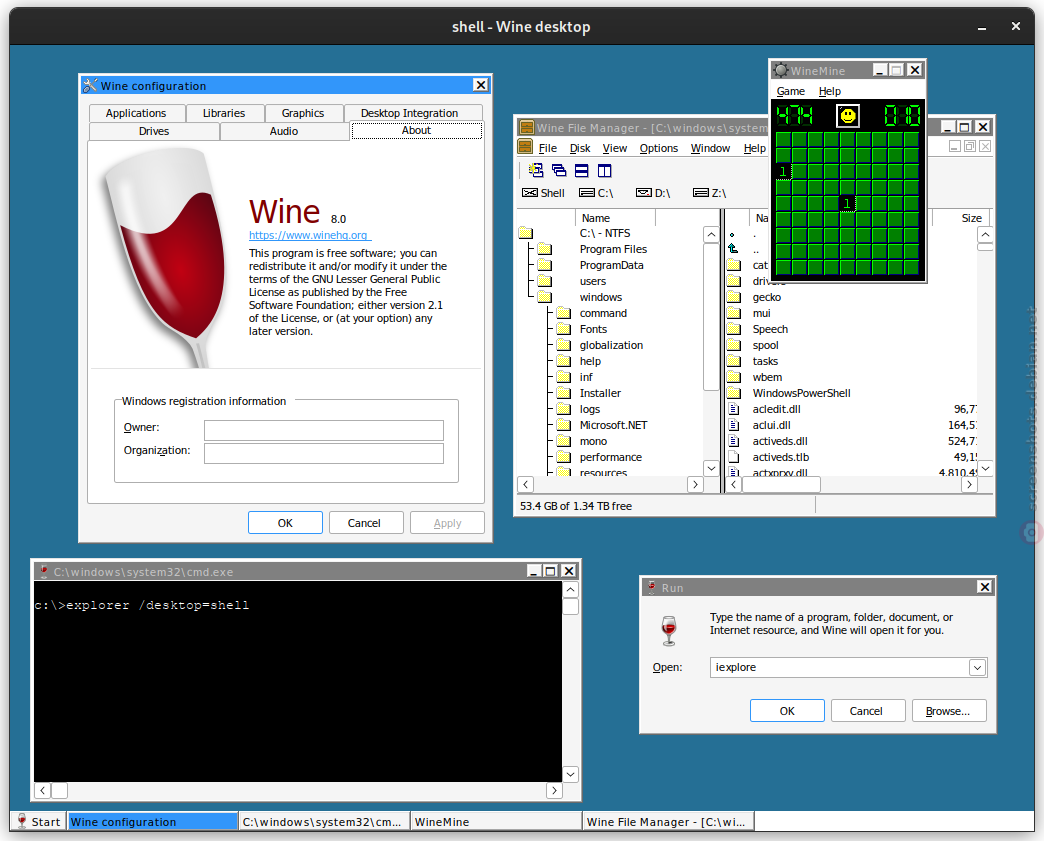Open the Disk menu in Wine File Manager
The width and height of the screenshot is (1044, 841).
[580, 148]
